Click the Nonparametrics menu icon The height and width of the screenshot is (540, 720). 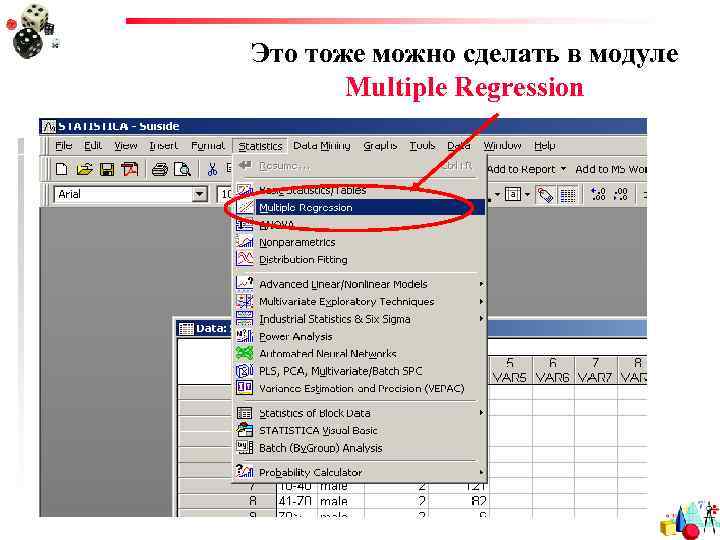(x=244, y=242)
